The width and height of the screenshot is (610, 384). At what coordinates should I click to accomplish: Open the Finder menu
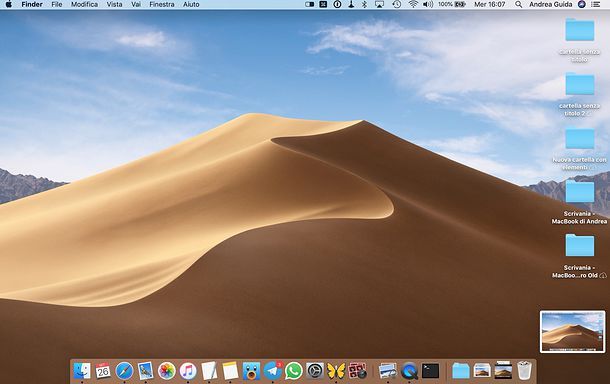(x=32, y=4)
